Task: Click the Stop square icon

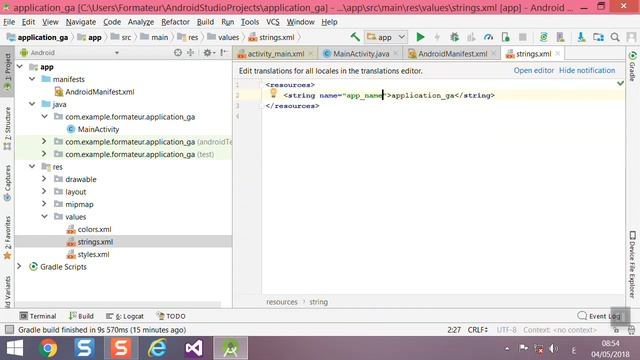Action: 522,37
